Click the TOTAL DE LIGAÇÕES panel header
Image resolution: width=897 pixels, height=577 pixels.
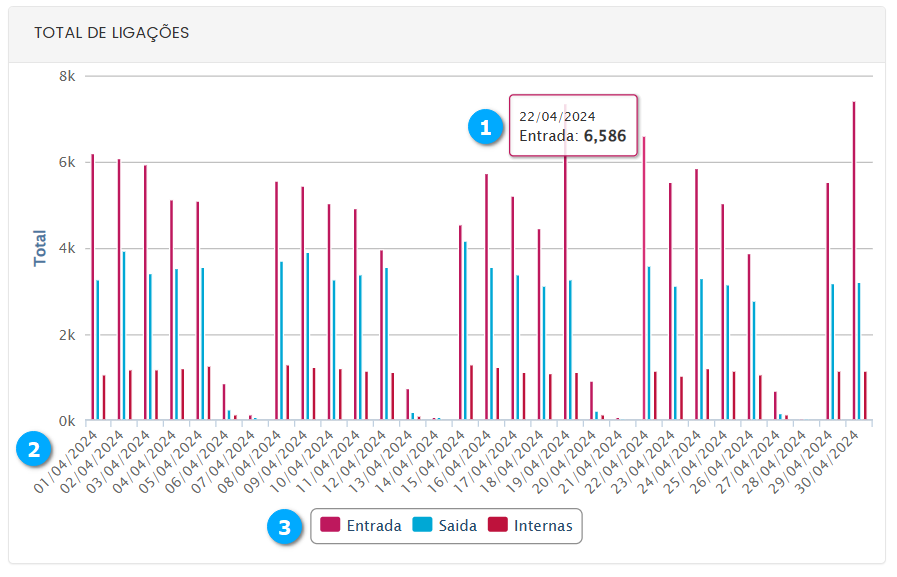pyautogui.click(x=112, y=33)
